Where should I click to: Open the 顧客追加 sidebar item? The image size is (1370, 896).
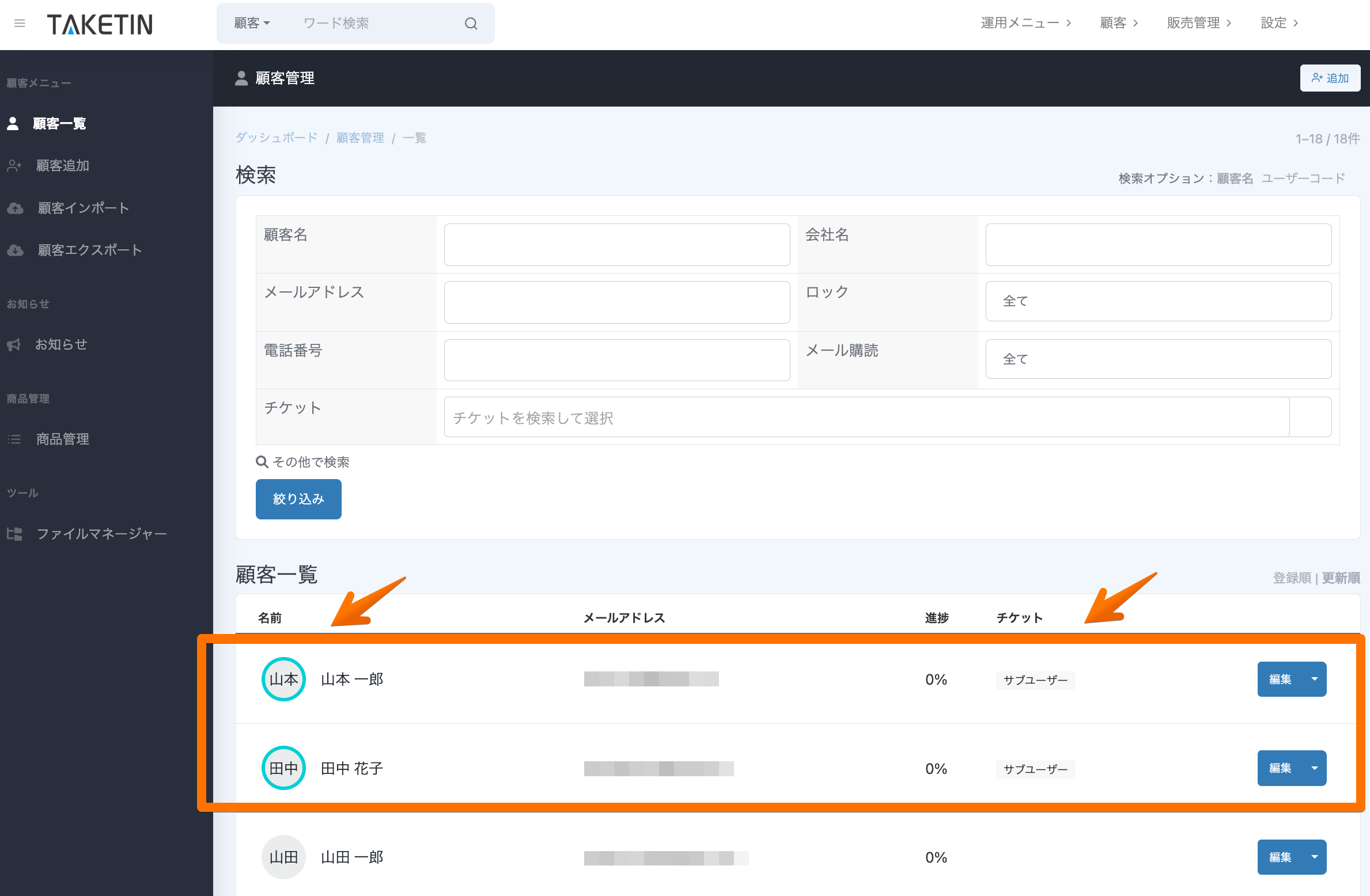pos(62,166)
